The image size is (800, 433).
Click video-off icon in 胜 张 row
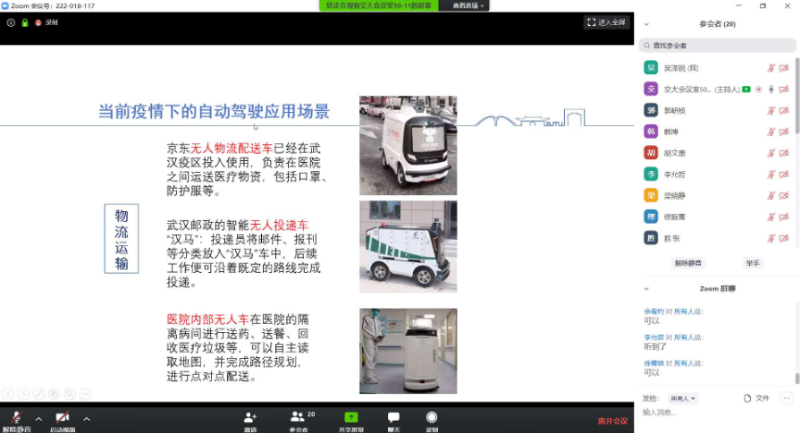[784, 238]
